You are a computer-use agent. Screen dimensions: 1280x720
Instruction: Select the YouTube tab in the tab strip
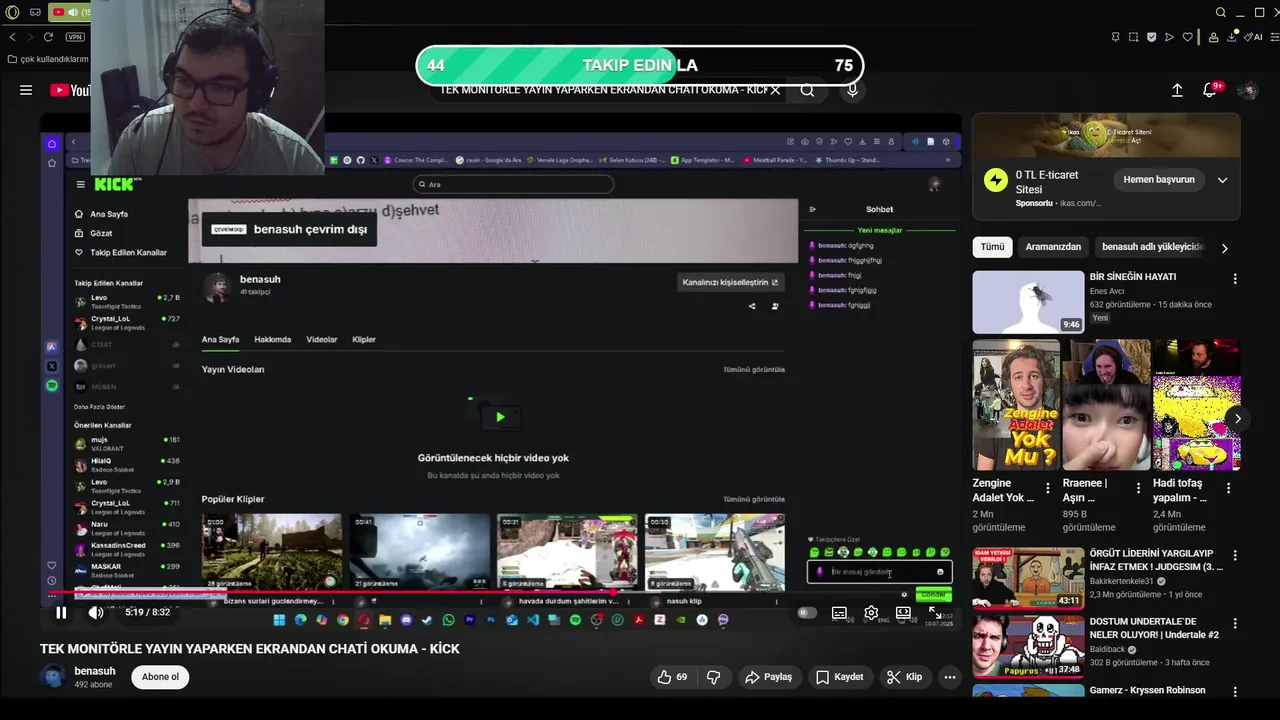(x=70, y=12)
